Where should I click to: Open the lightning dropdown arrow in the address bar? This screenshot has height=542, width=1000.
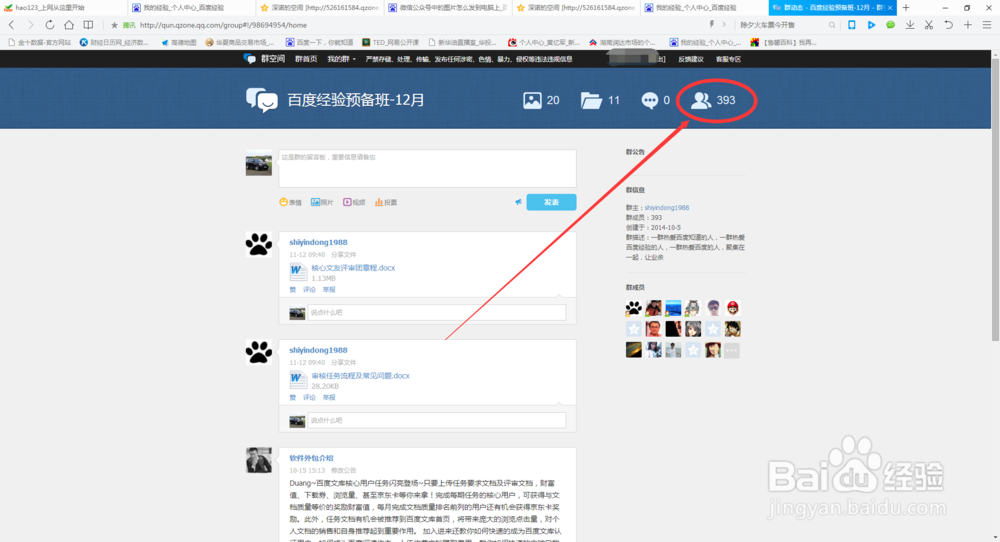click(724, 25)
